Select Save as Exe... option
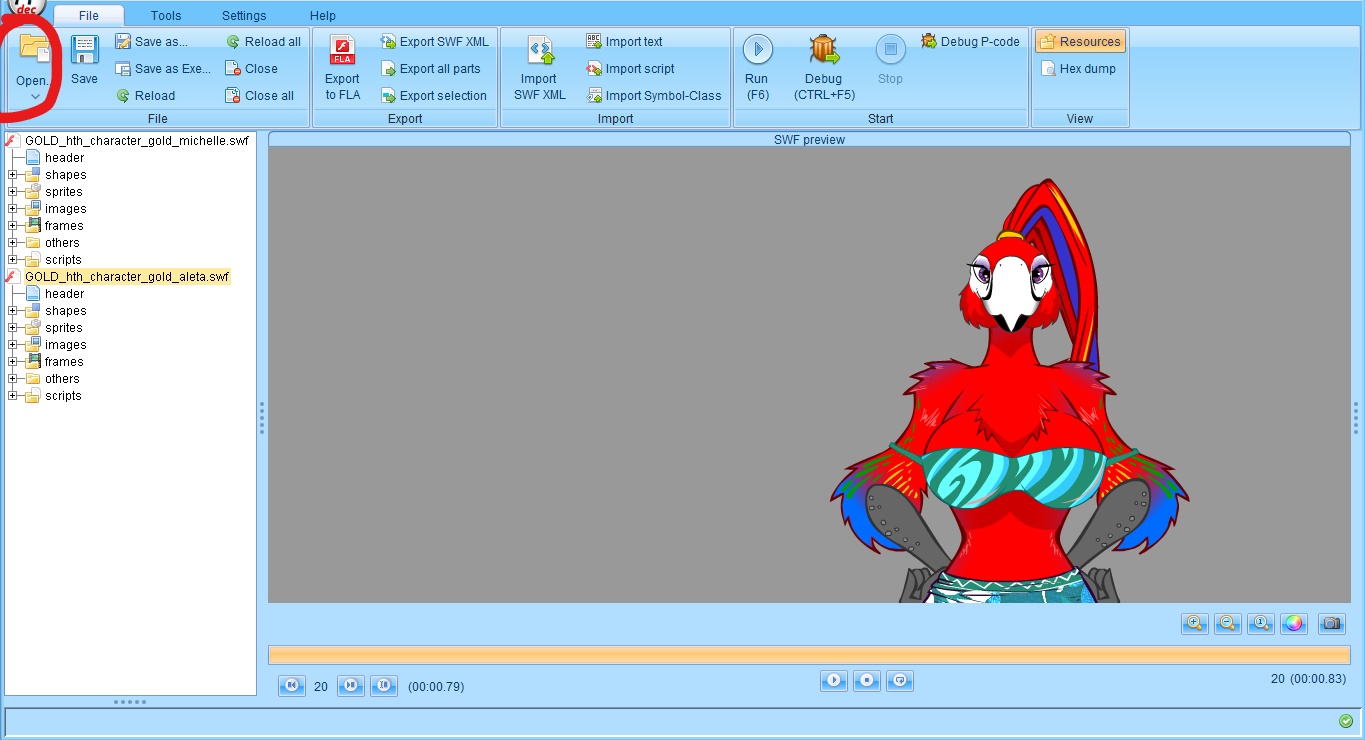Screen dimensions: 1365x740 (163, 69)
